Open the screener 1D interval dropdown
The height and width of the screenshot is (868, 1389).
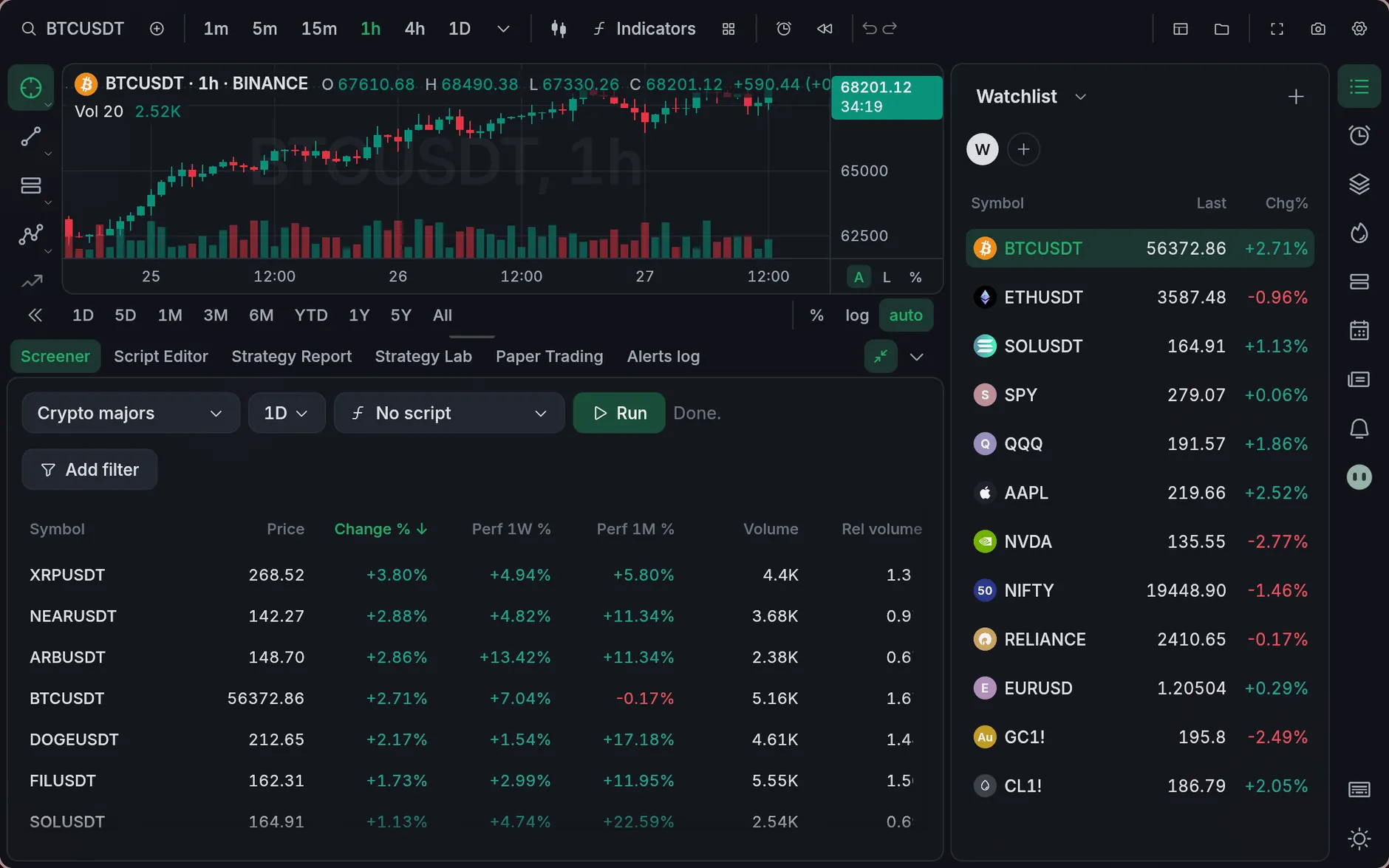click(287, 413)
